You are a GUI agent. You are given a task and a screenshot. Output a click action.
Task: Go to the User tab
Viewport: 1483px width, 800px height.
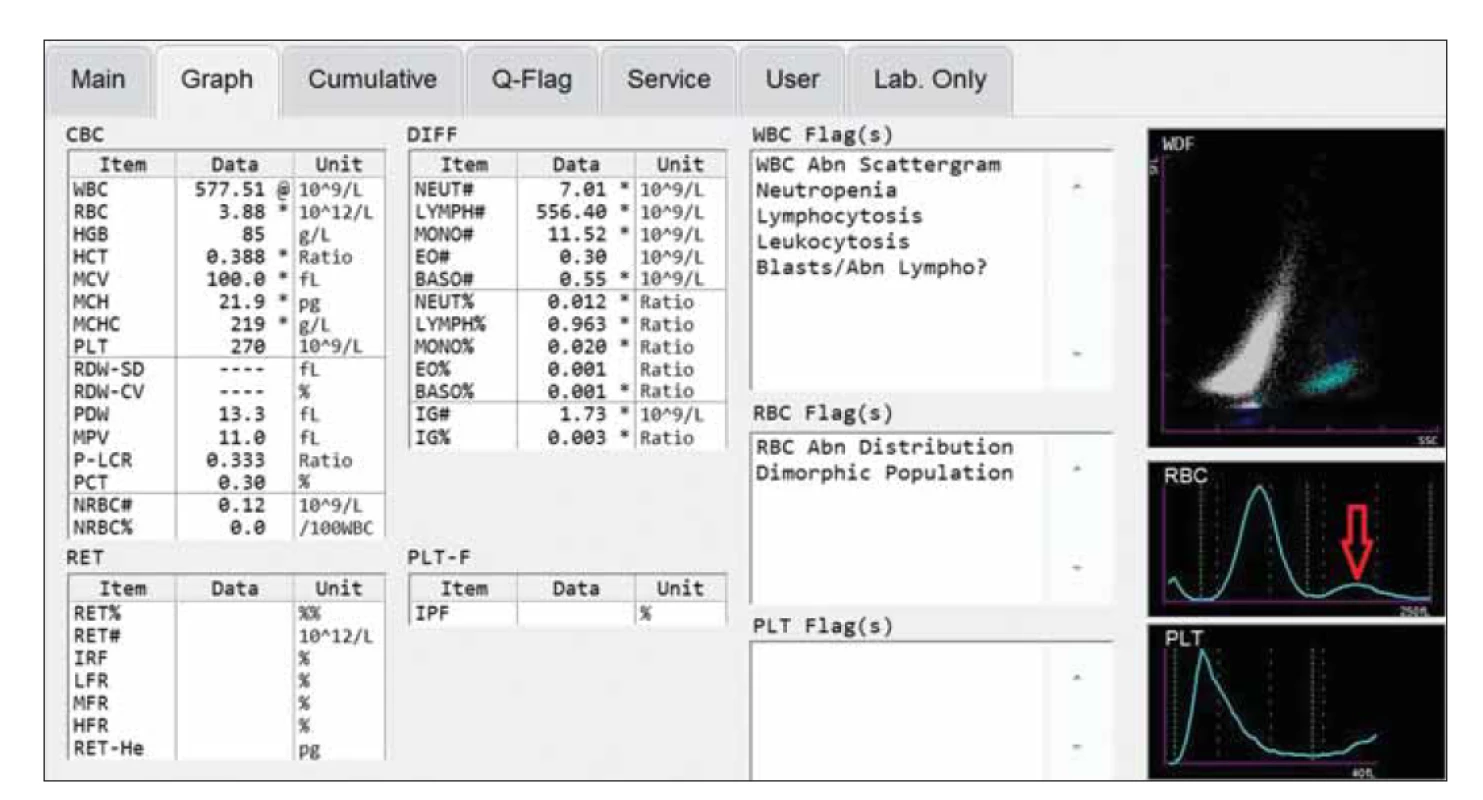[x=793, y=81]
